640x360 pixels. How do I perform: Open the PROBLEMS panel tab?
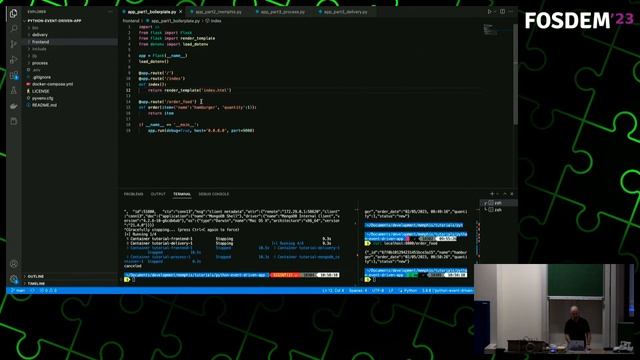tap(133, 194)
